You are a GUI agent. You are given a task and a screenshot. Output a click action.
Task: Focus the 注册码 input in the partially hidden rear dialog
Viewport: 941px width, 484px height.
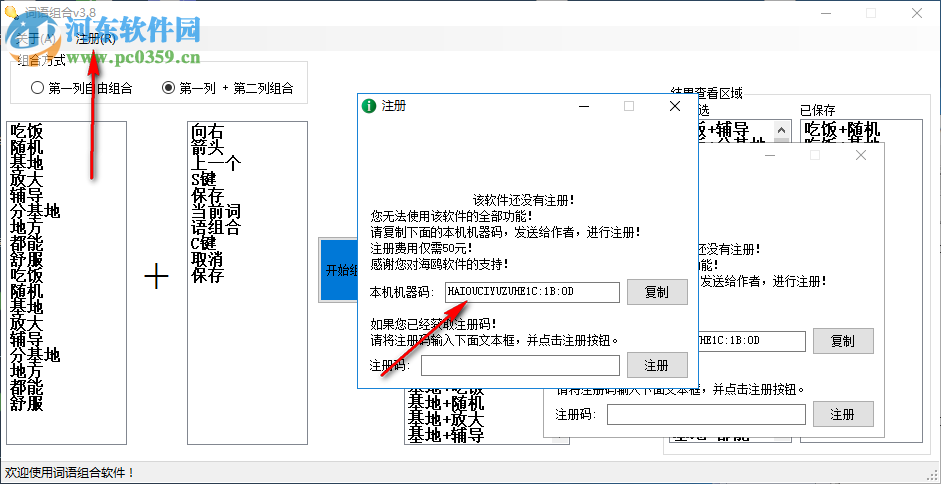point(706,414)
